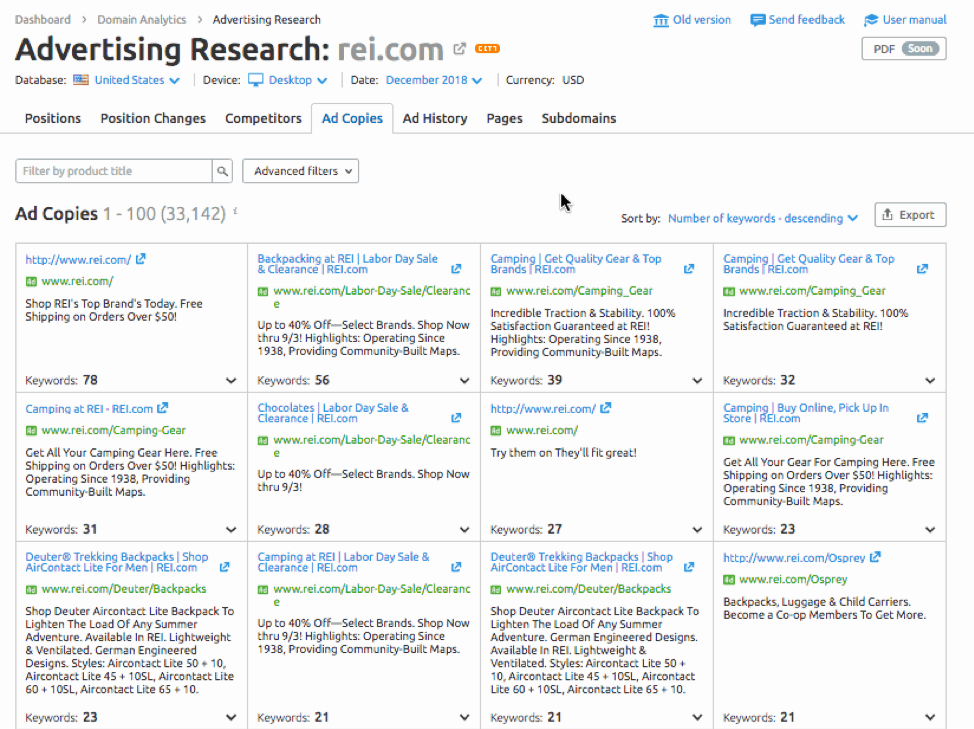The height and width of the screenshot is (729, 974).
Task: Click the search magnifier icon in filter box
Action: click(222, 171)
